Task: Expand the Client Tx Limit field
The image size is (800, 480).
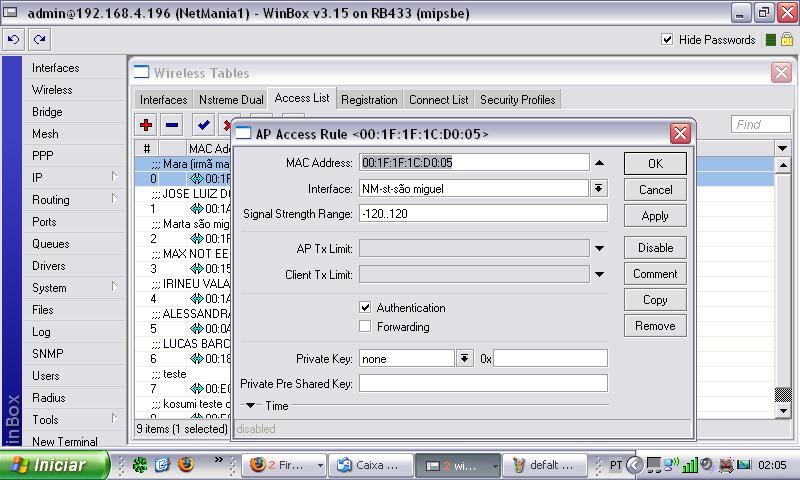Action: [x=599, y=274]
